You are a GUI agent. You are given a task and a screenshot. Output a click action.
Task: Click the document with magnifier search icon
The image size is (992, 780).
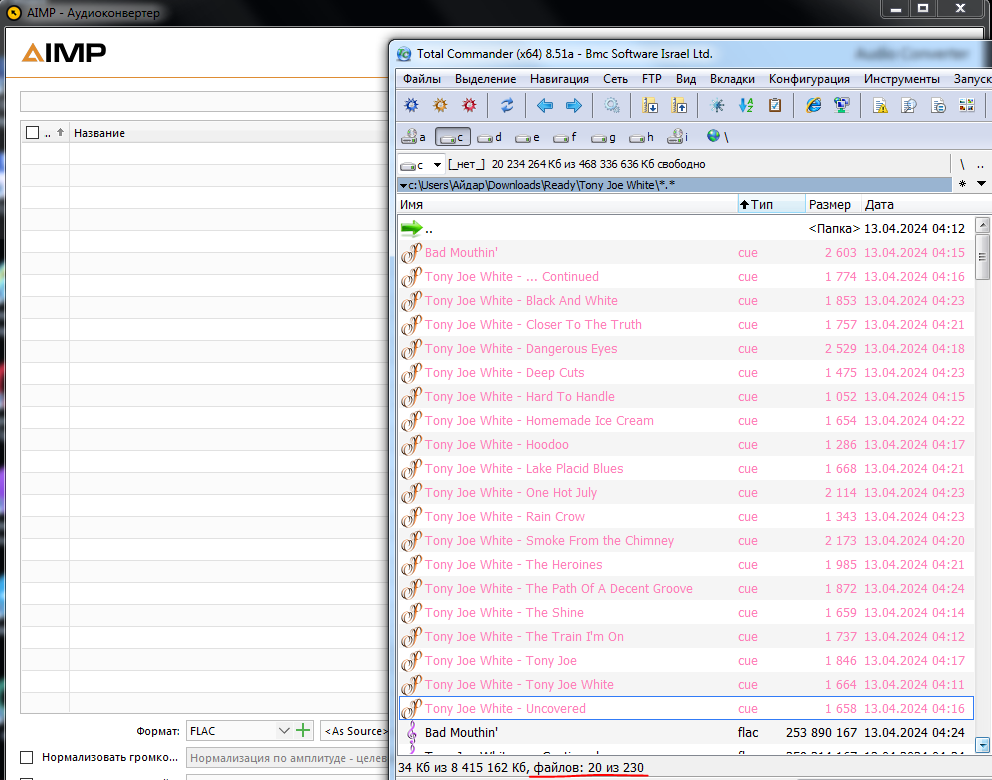point(909,105)
